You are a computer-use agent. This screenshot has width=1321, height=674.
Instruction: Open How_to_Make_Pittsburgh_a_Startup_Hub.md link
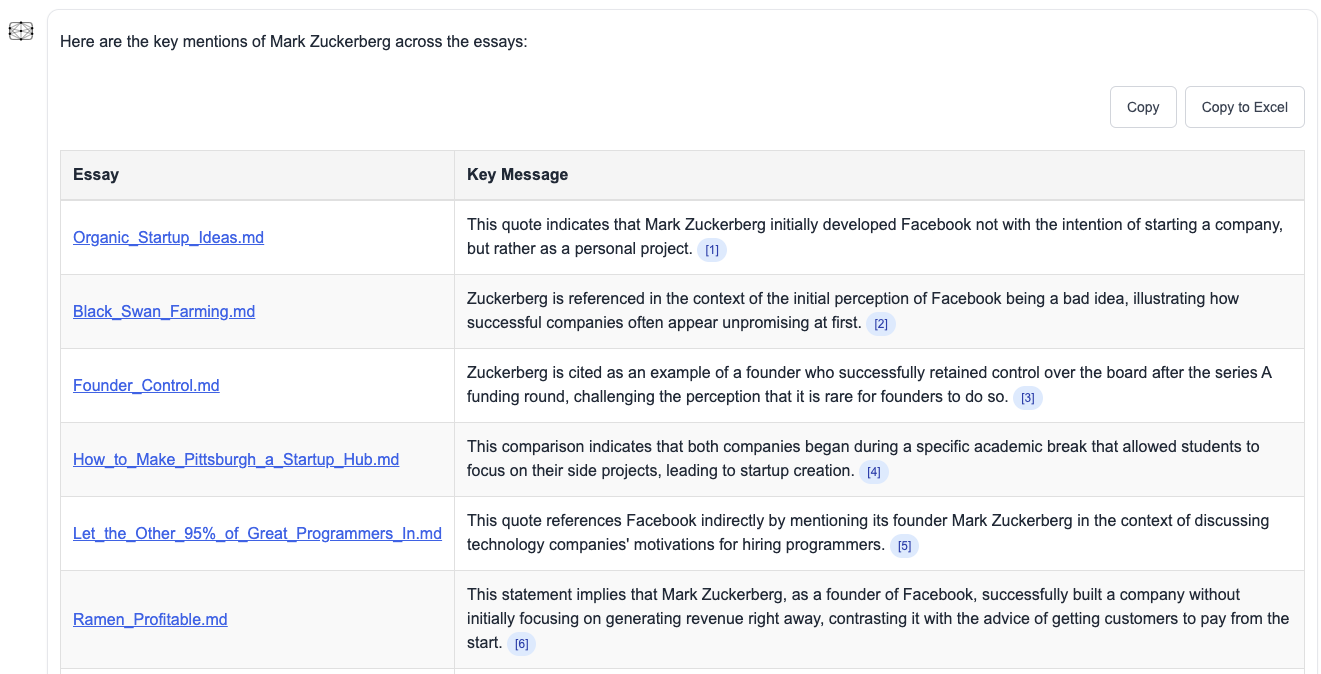[236, 459]
